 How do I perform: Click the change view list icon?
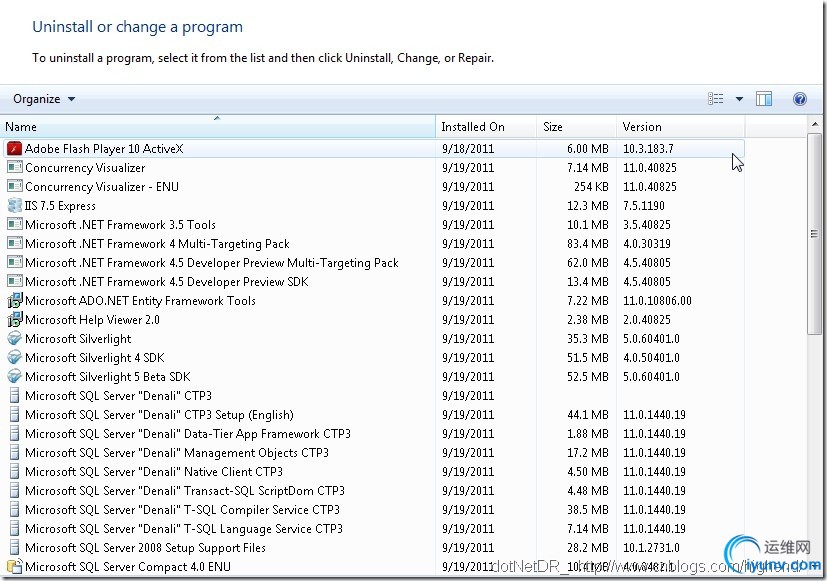coord(715,99)
